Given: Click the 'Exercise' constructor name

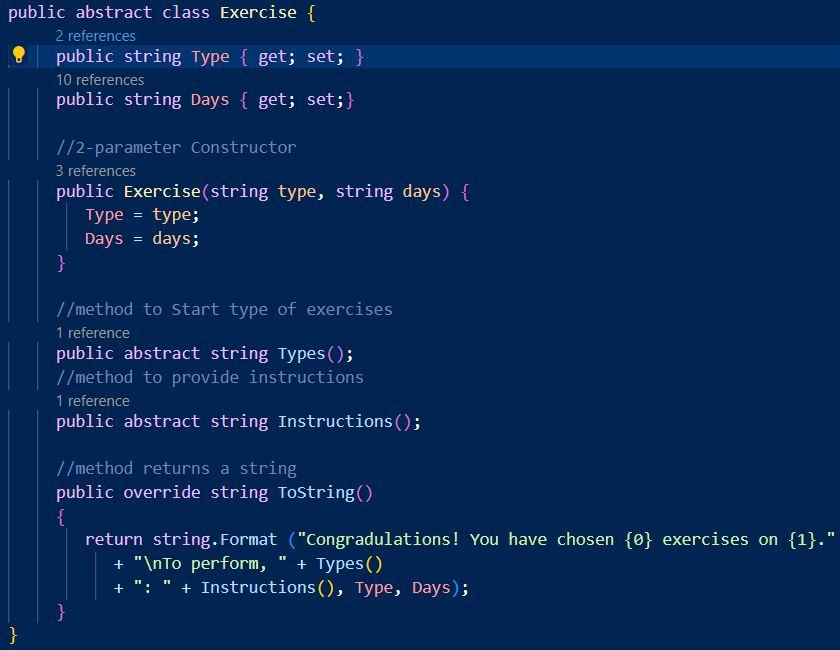Looking at the screenshot, I should (162, 191).
